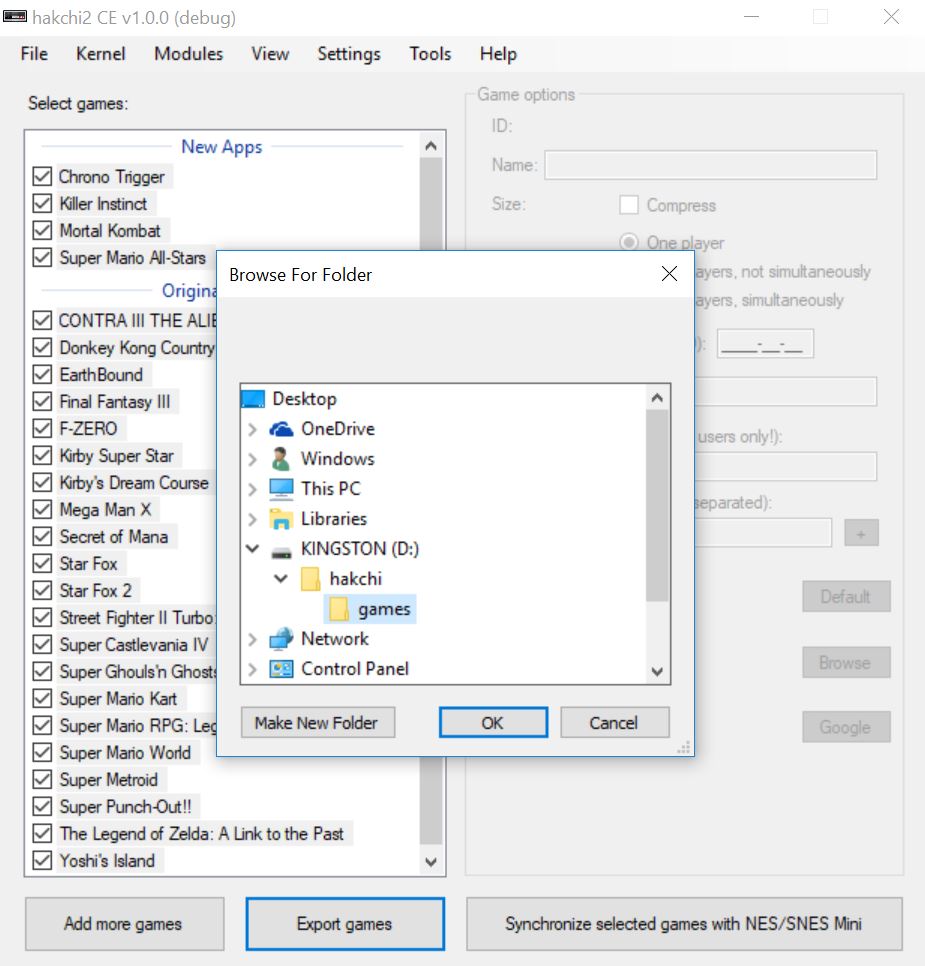The height and width of the screenshot is (966, 925).
Task: Click the Desktop icon in the folder tree
Action: pyautogui.click(x=253, y=399)
